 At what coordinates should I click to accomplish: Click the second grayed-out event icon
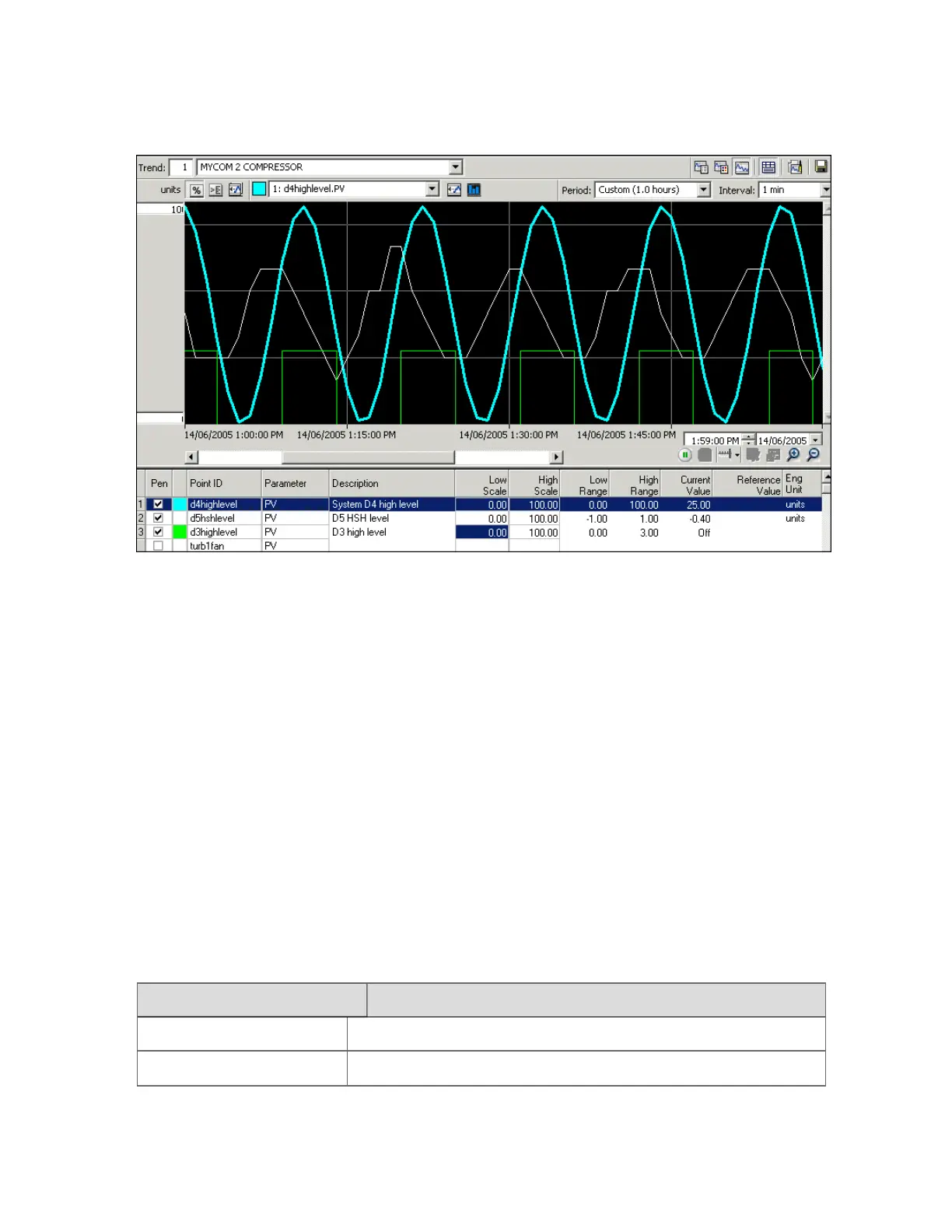772,455
